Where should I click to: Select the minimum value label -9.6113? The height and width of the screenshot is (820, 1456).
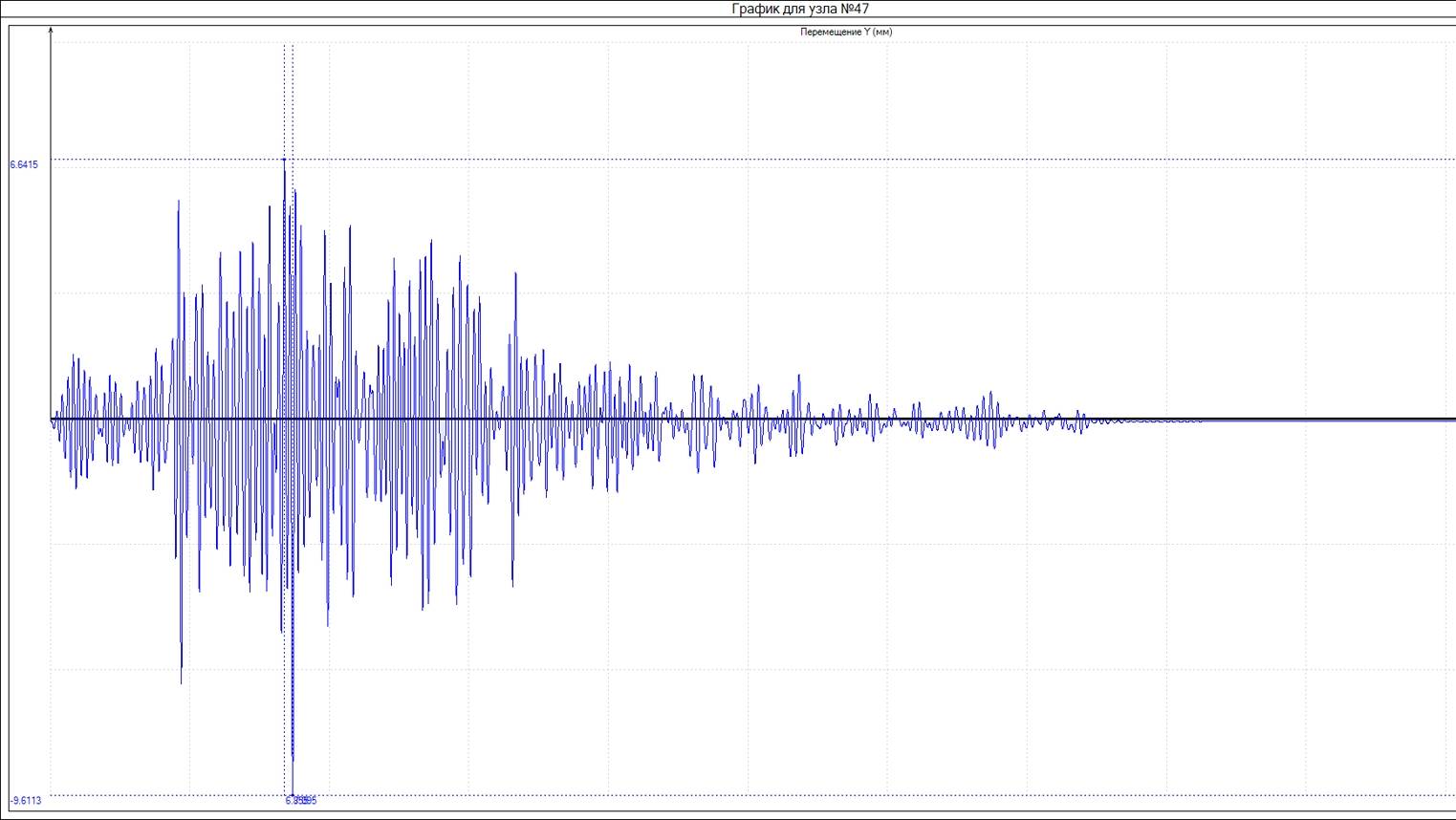tap(26, 801)
